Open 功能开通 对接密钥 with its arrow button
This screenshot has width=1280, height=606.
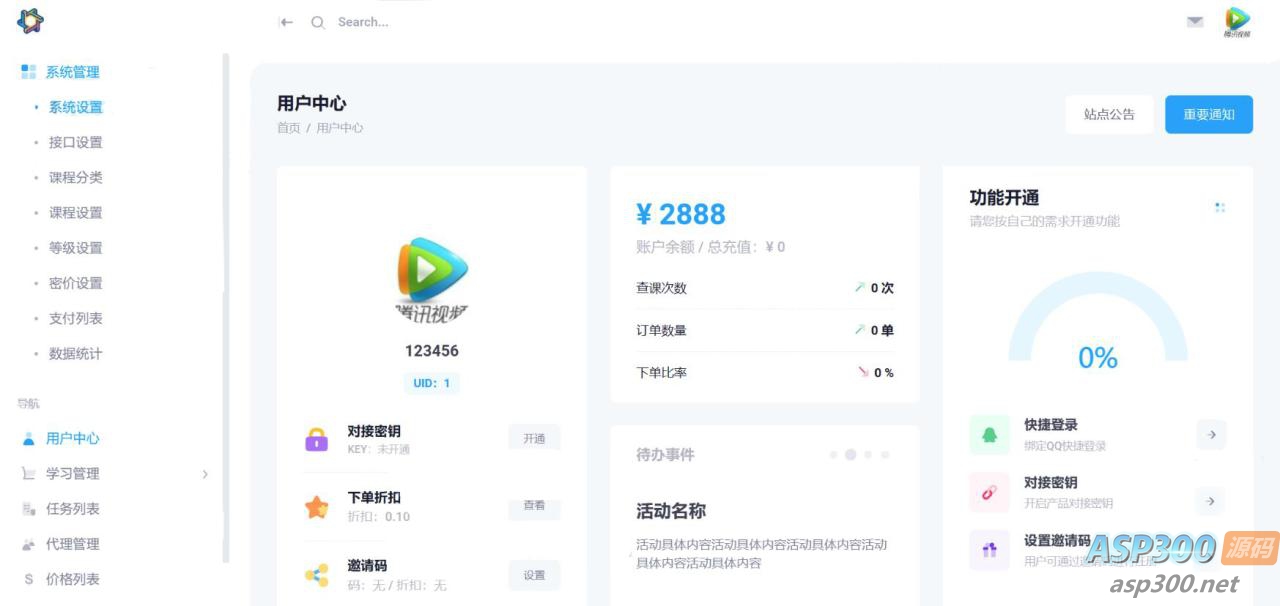tap(1211, 501)
